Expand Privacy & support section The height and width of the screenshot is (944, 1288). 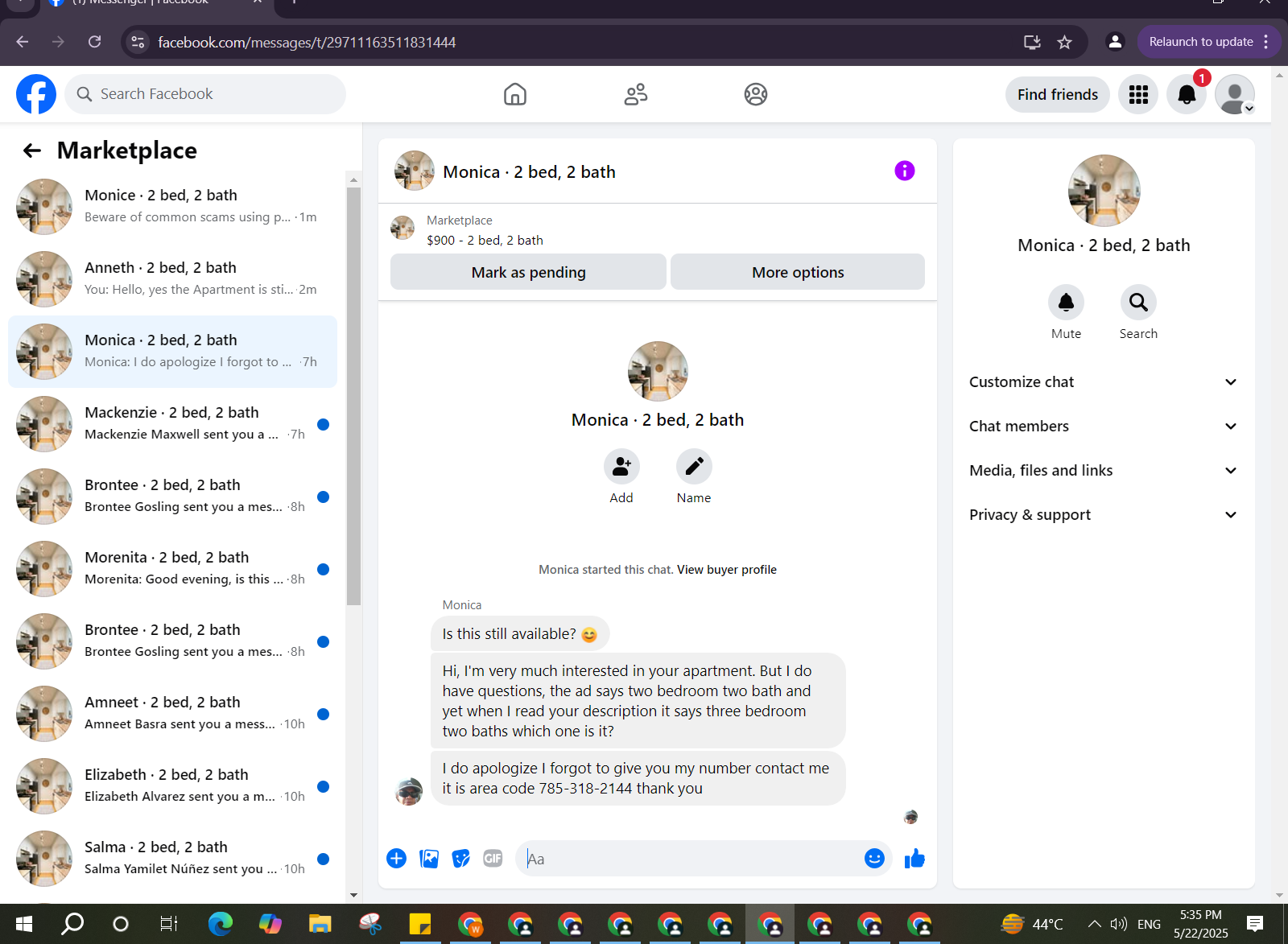(x=1103, y=515)
